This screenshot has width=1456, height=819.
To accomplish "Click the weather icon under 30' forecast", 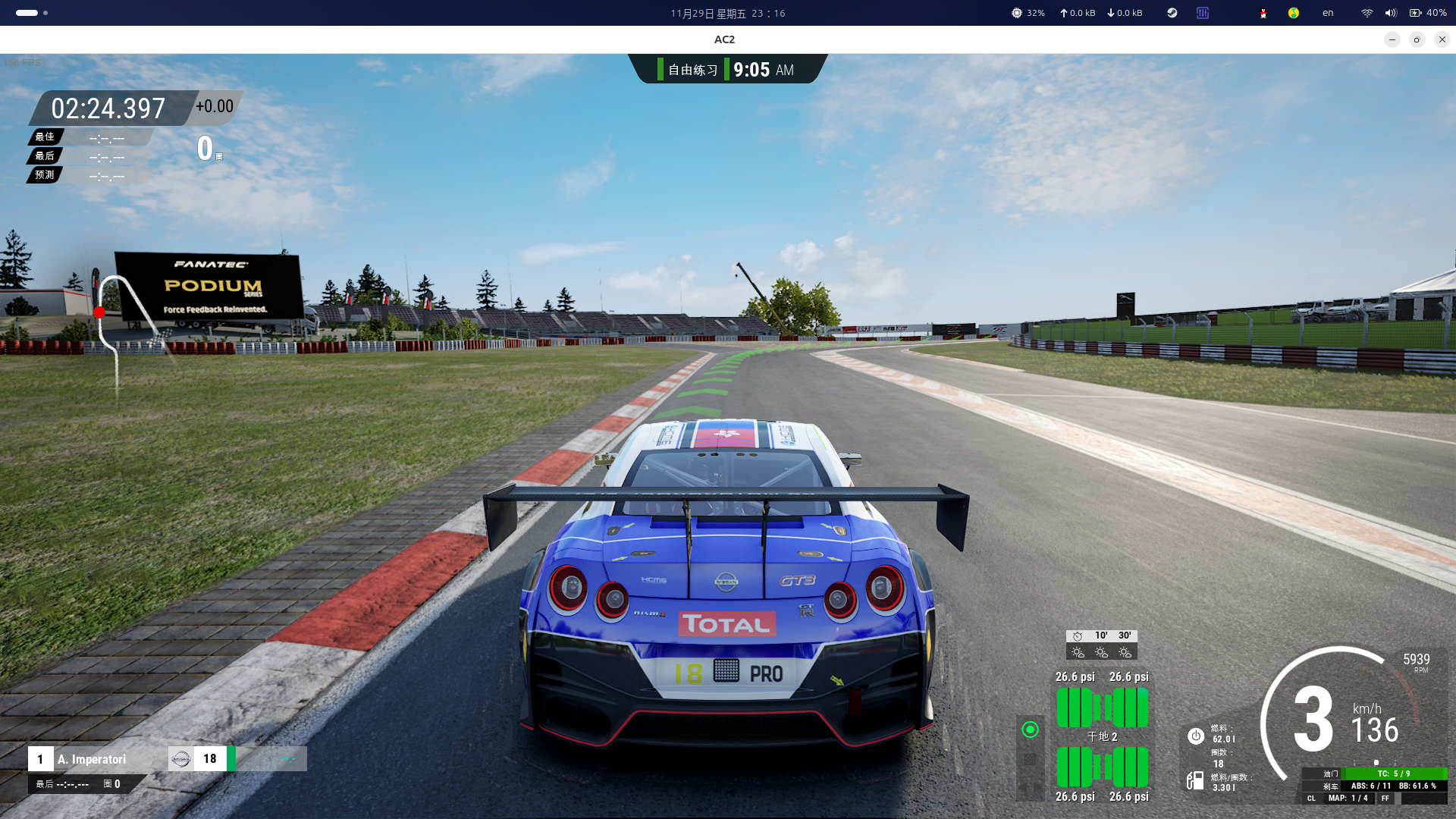I will pyautogui.click(x=1125, y=652).
